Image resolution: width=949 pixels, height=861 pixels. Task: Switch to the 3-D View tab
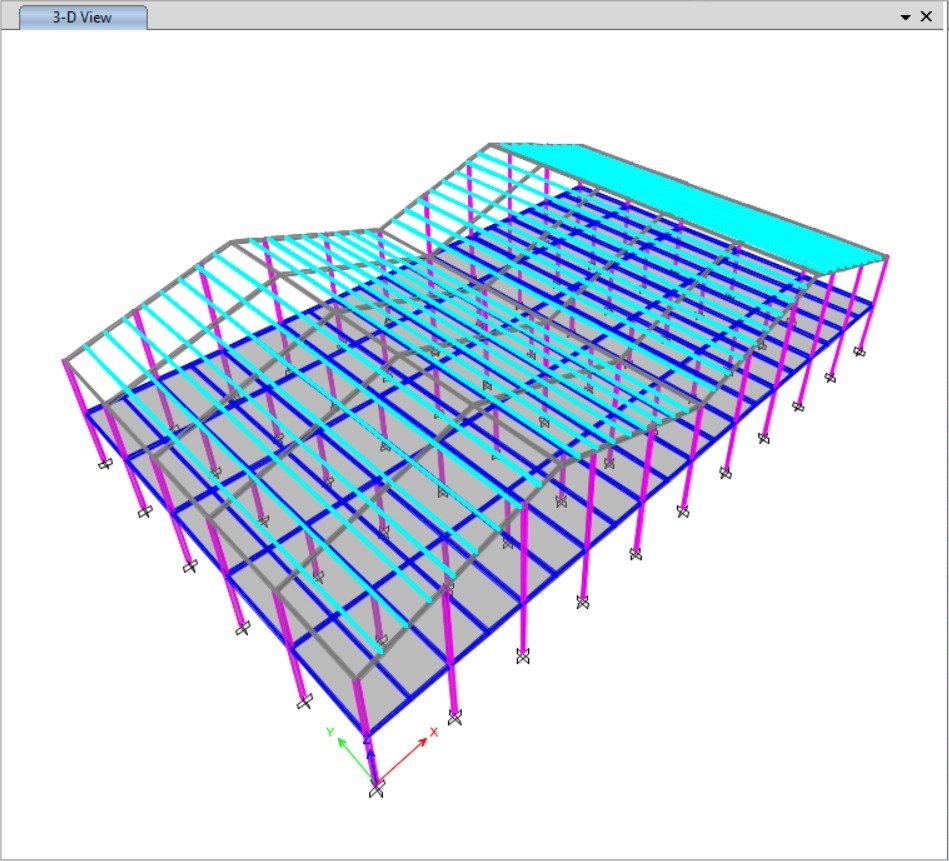click(83, 17)
